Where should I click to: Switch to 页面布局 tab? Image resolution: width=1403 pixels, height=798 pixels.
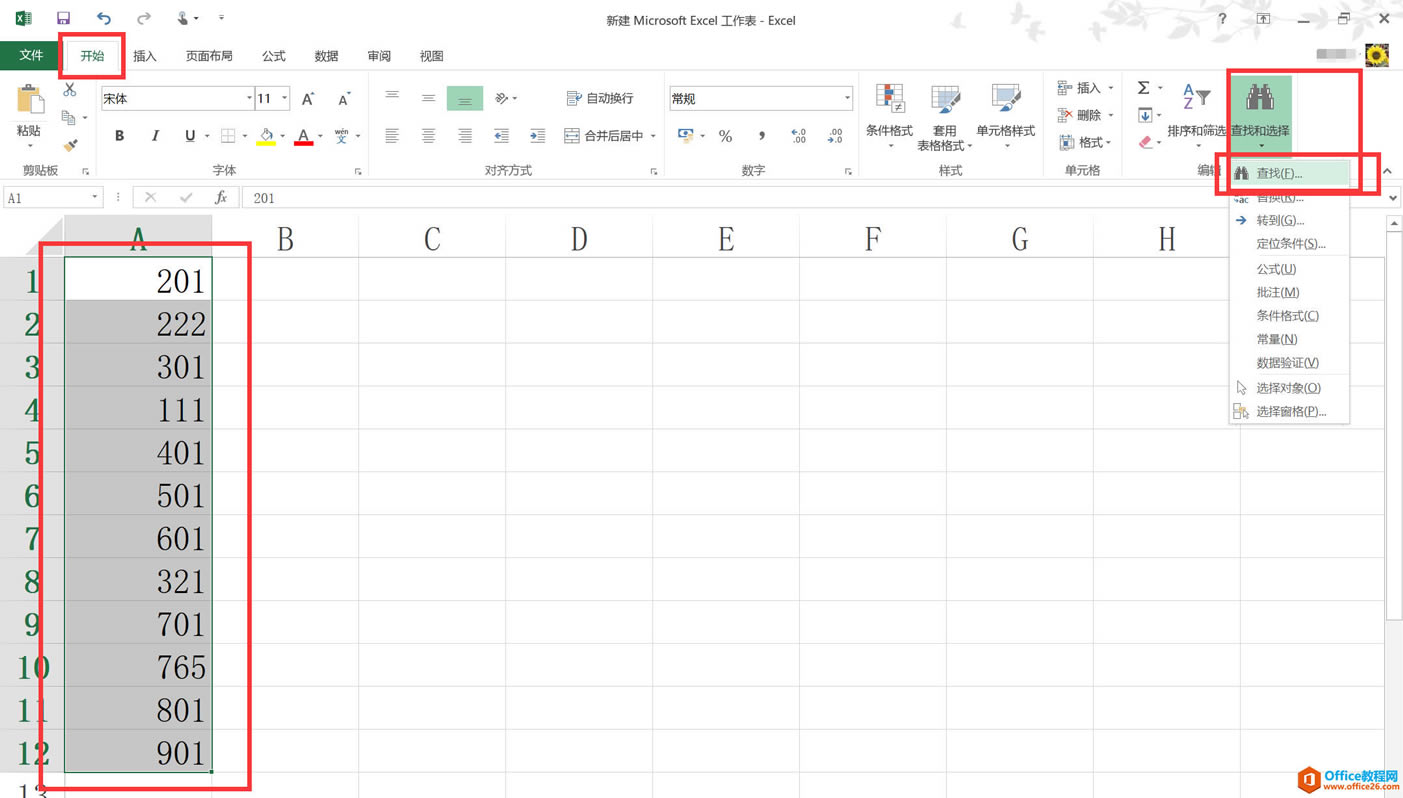click(209, 56)
